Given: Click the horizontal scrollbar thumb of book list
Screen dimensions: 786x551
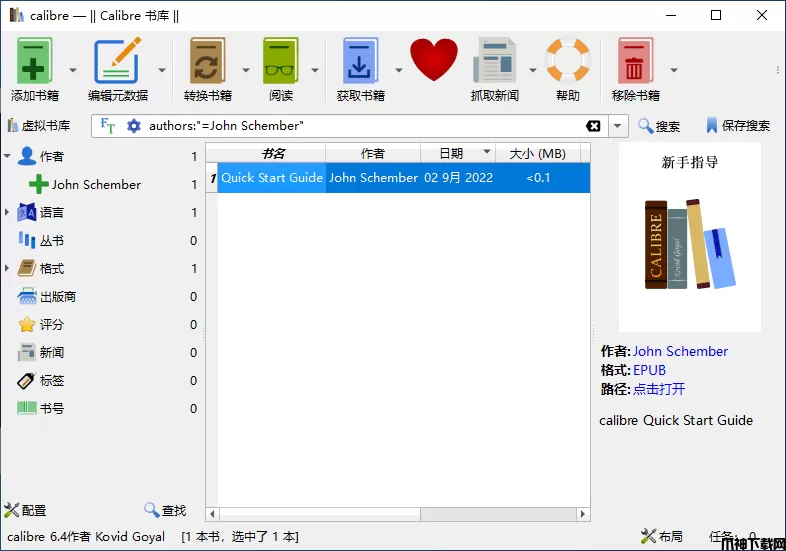Looking at the screenshot, I should (x=320, y=514).
